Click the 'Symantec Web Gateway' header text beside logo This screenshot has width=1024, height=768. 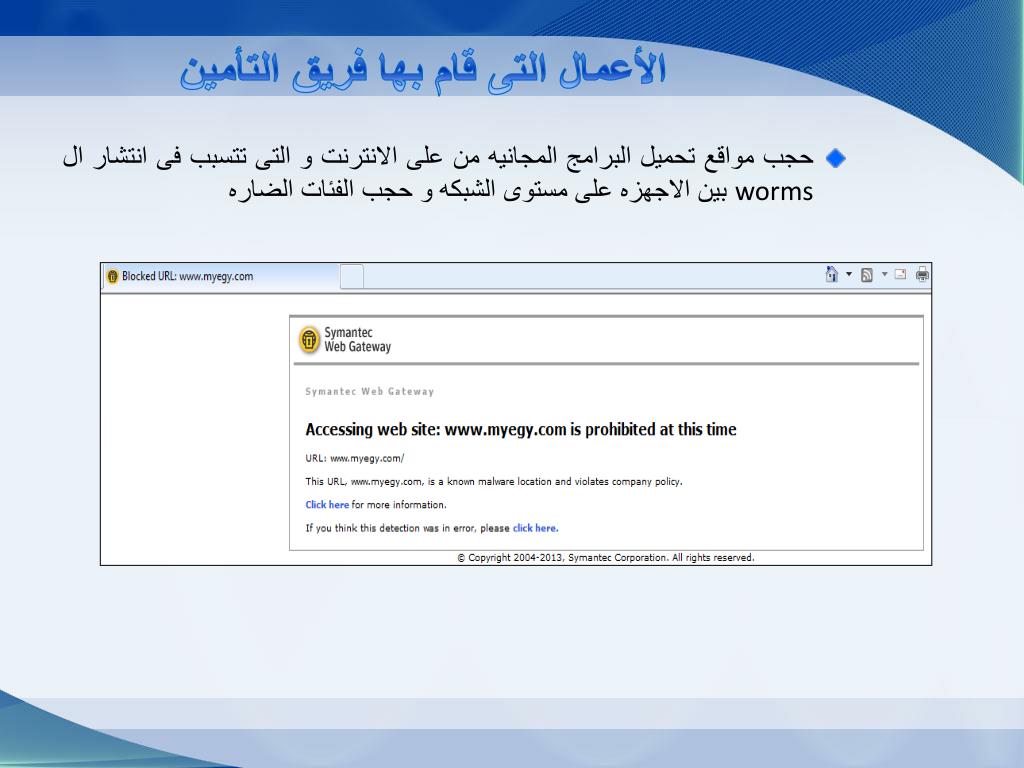[x=358, y=340]
